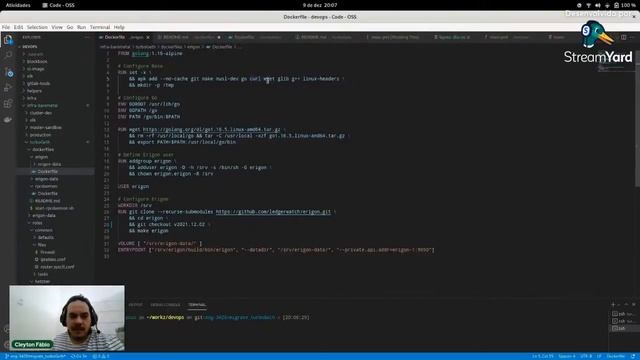The width and height of the screenshot is (640, 360).
Task: Open Dockerfile under erigon folder in tree
Action: (x=47, y=171)
